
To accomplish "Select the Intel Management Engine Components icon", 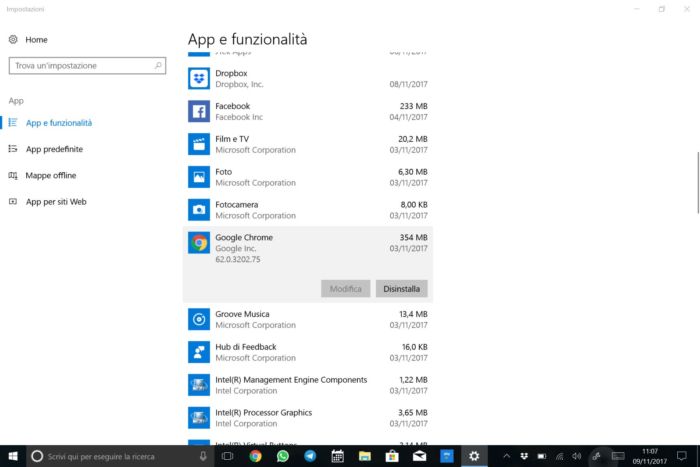I will pos(199,385).
